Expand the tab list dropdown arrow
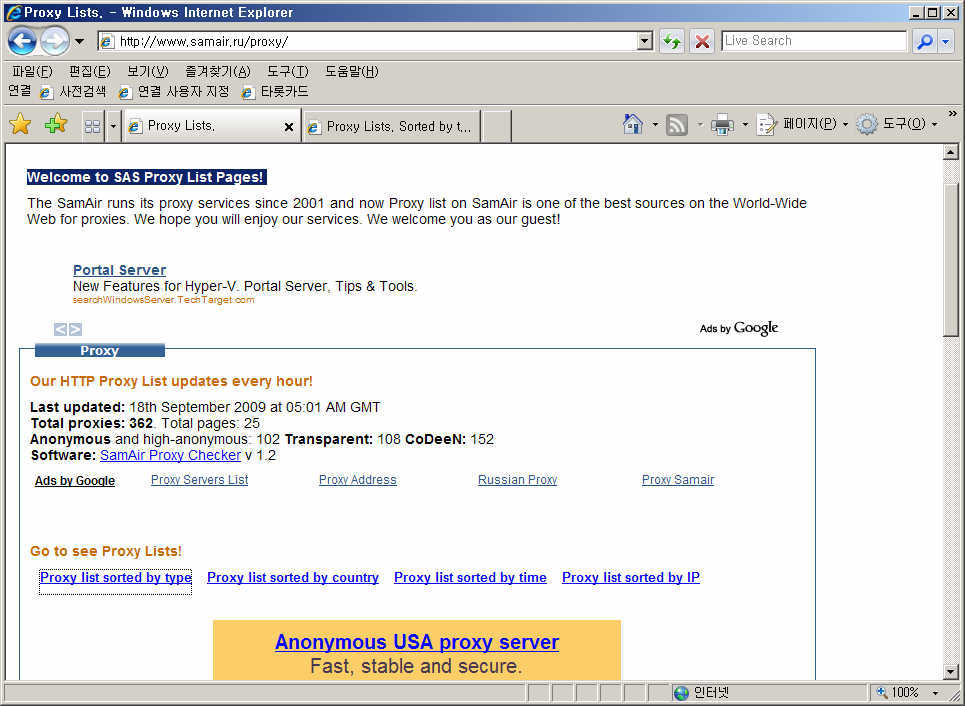The image size is (965, 706). click(113, 126)
